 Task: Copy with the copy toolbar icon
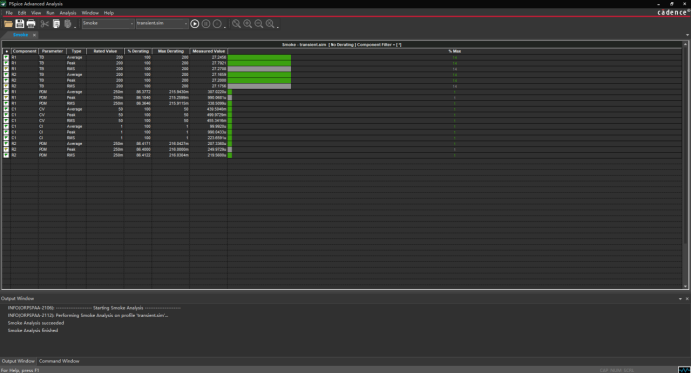pyautogui.click(x=56, y=24)
